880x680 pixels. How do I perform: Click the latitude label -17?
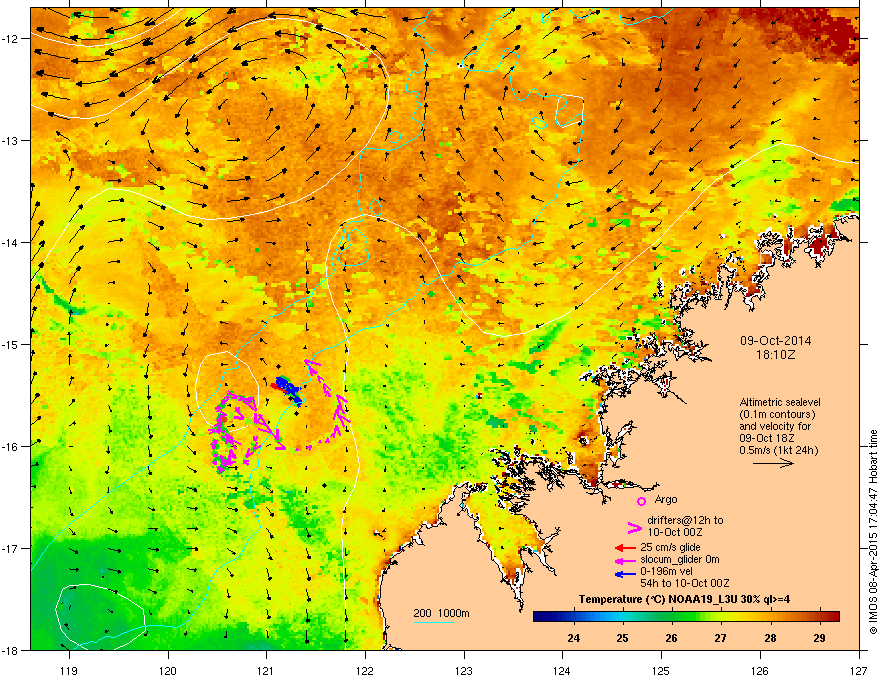point(10,548)
